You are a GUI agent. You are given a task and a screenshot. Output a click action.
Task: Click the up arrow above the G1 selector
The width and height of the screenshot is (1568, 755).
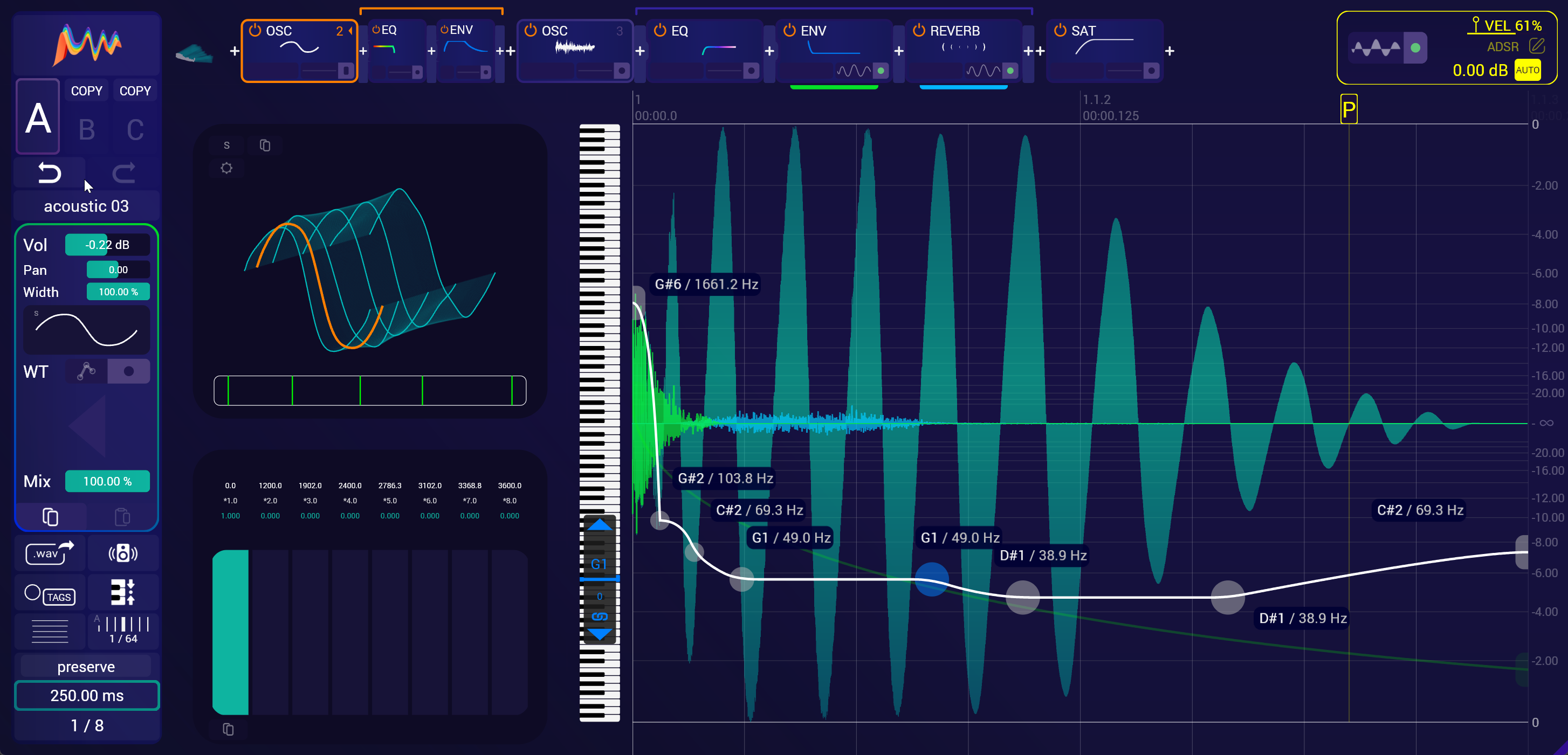point(600,525)
